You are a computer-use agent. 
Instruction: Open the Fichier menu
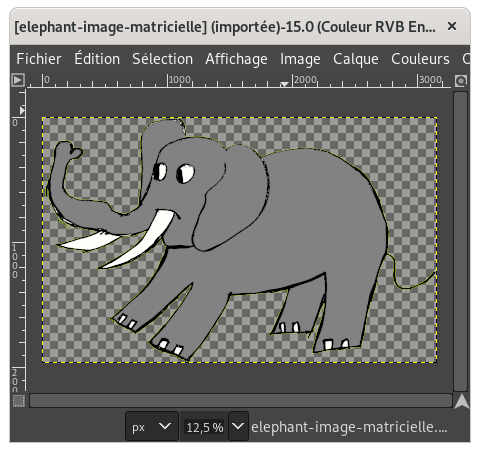(x=39, y=59)
